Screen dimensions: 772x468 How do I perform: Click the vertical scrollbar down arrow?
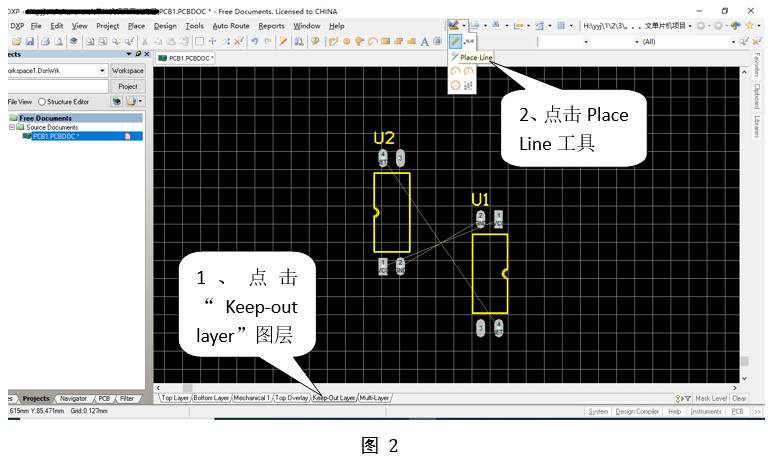tap(744, 378)
